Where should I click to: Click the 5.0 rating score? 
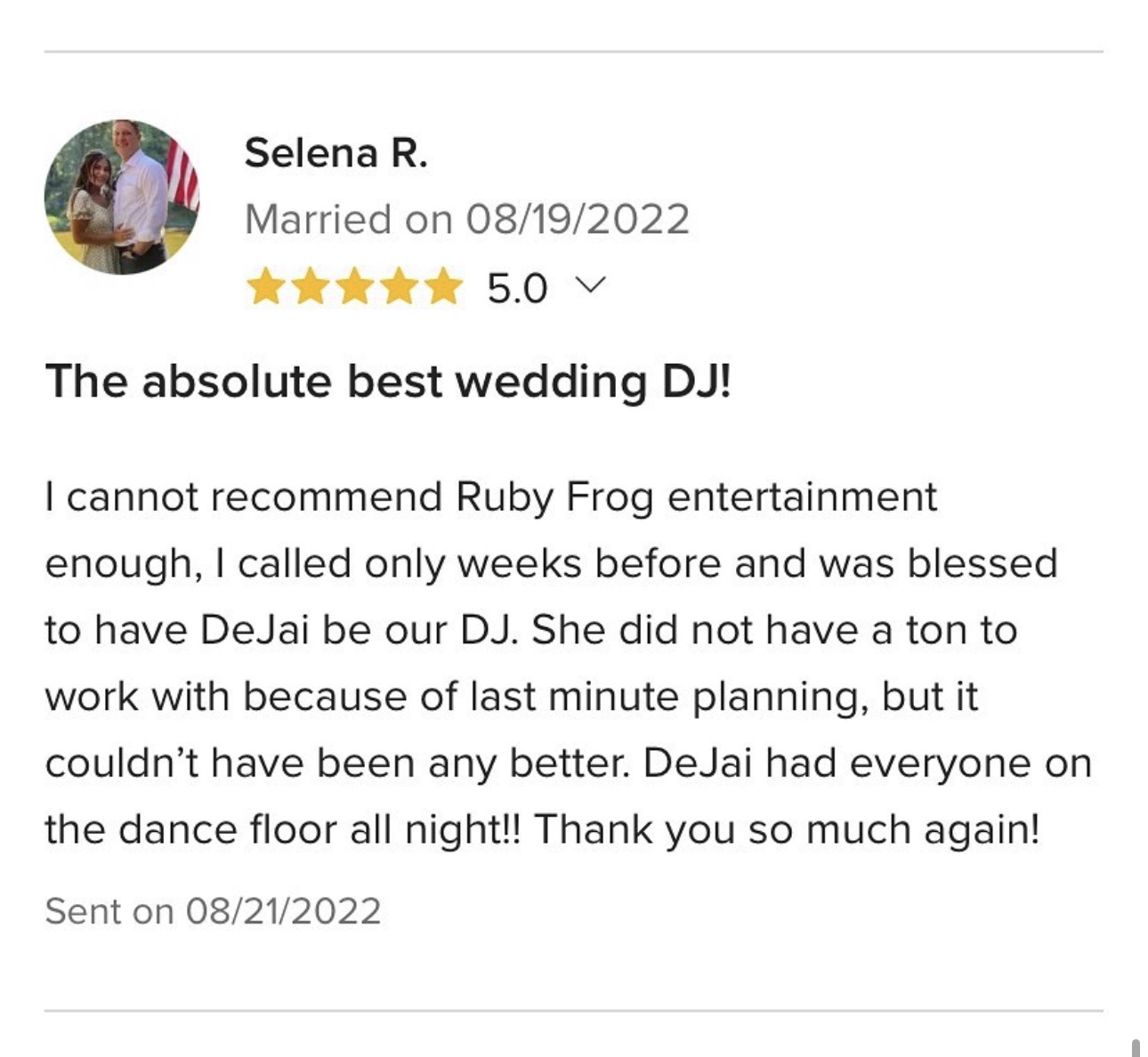(x=517, y=289)
